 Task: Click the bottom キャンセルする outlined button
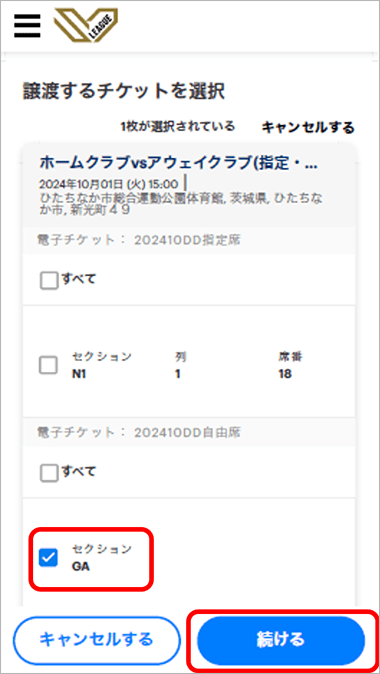tap(97, 639)
